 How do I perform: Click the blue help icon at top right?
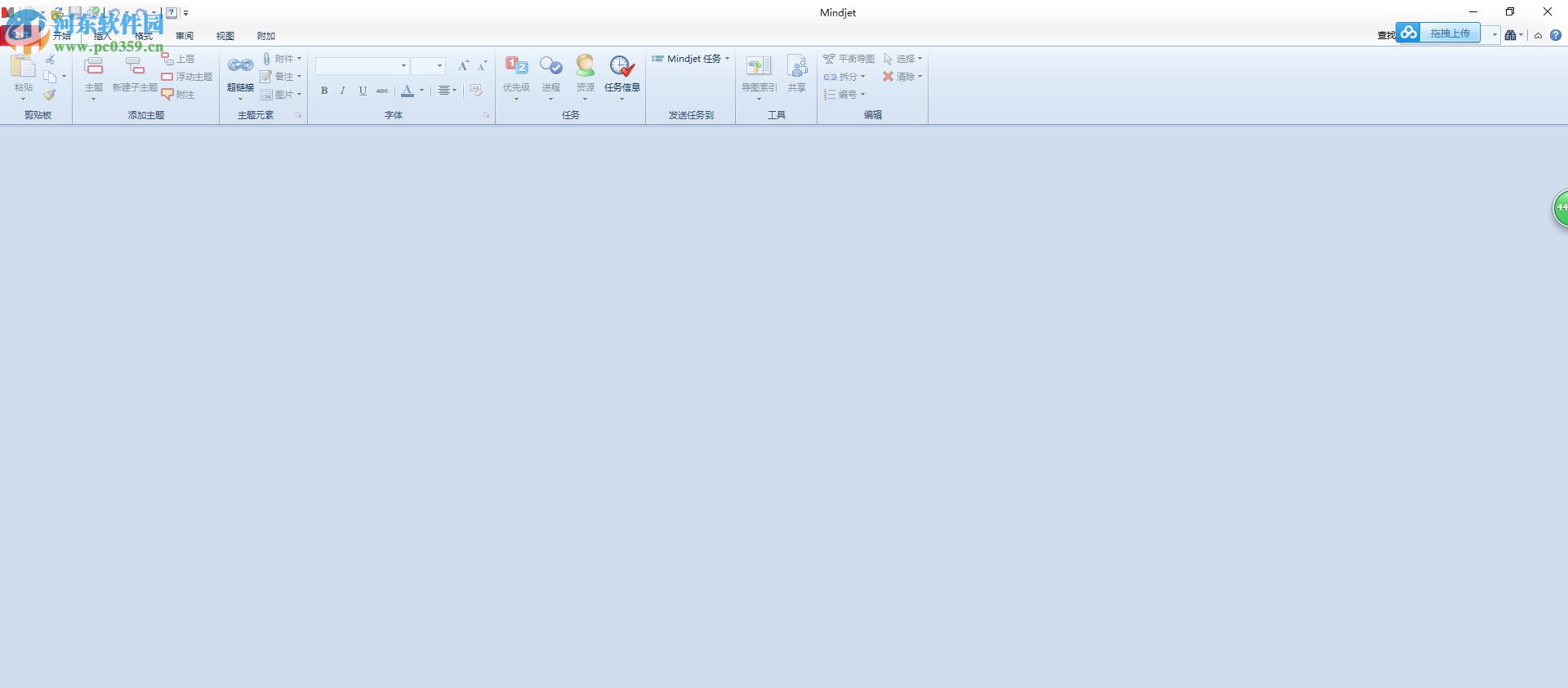pyautogui.click(x=1556, y=35)
